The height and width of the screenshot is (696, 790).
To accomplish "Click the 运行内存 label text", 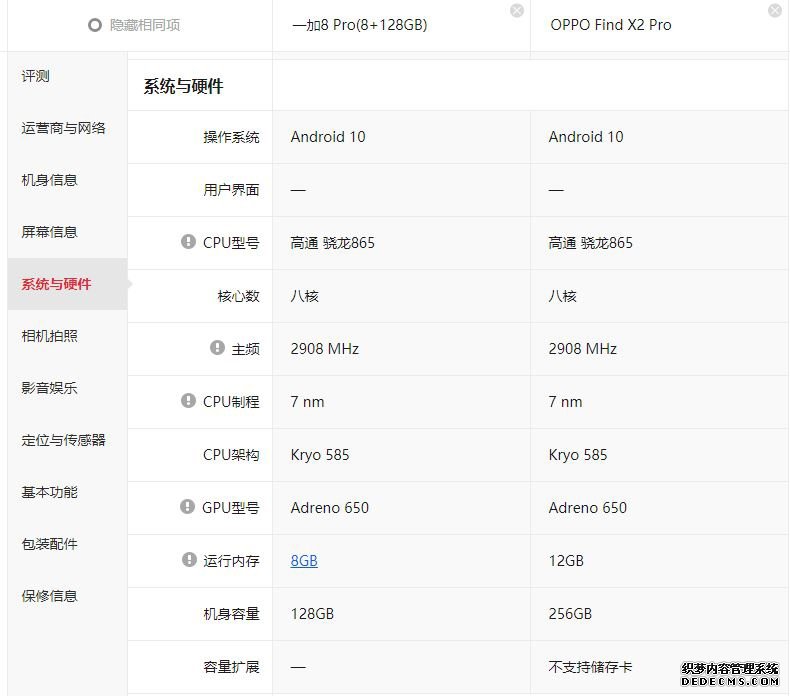I will coord(231,561).
